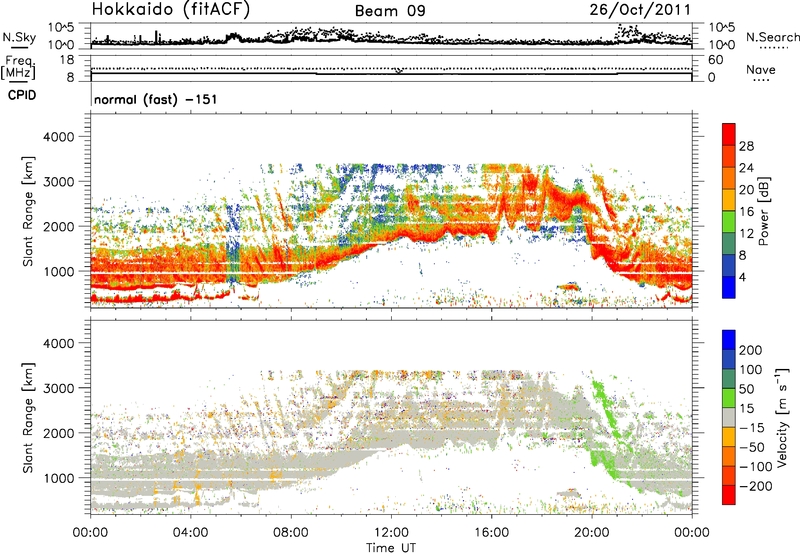Click the blue low-power patch near 05:30
800x554 pixels.
point(233,245)
